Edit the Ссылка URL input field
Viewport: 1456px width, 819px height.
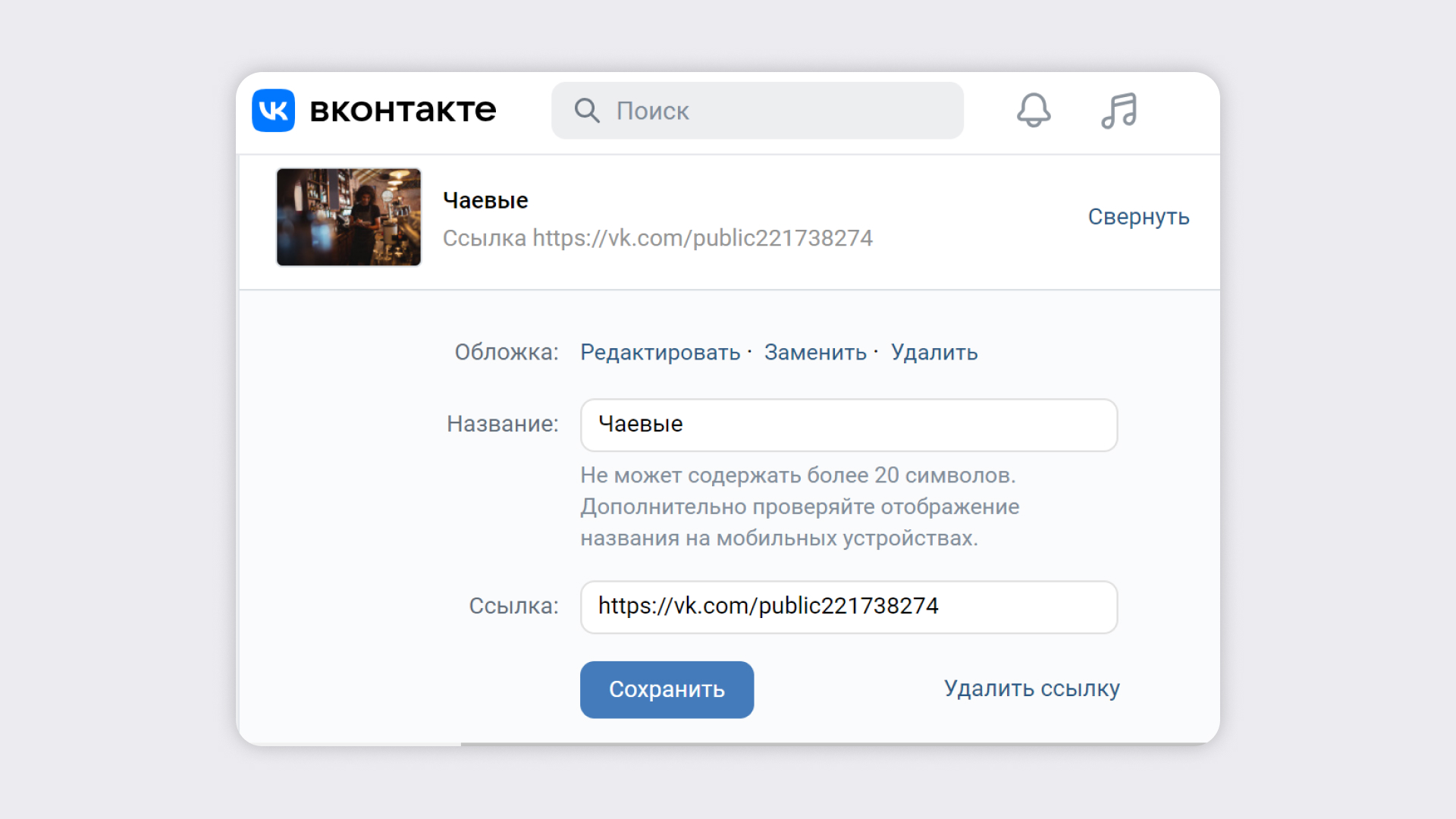click(x=849, y=607)
